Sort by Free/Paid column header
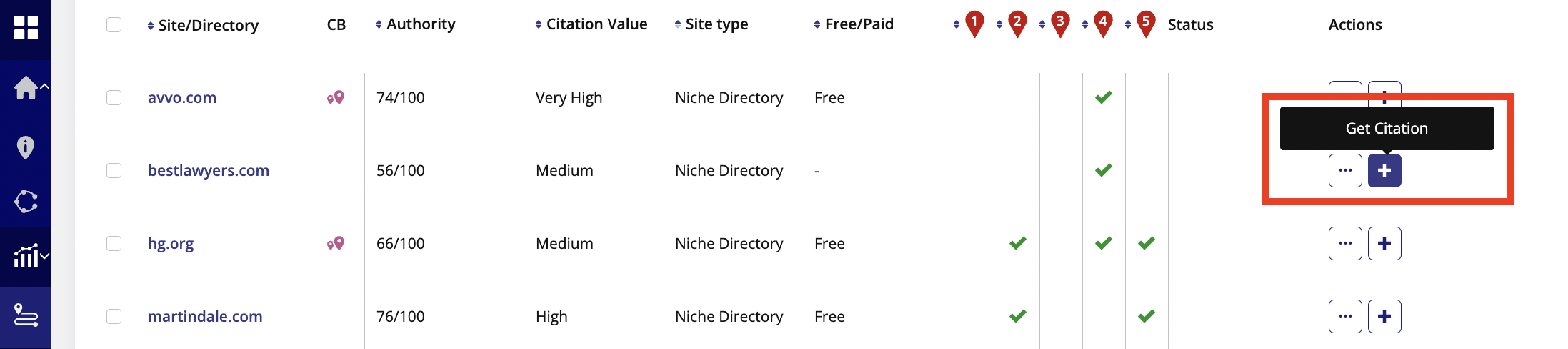The width and height of the screenshot is (1568, 349). pyautogui.click(x=854, y=24)
